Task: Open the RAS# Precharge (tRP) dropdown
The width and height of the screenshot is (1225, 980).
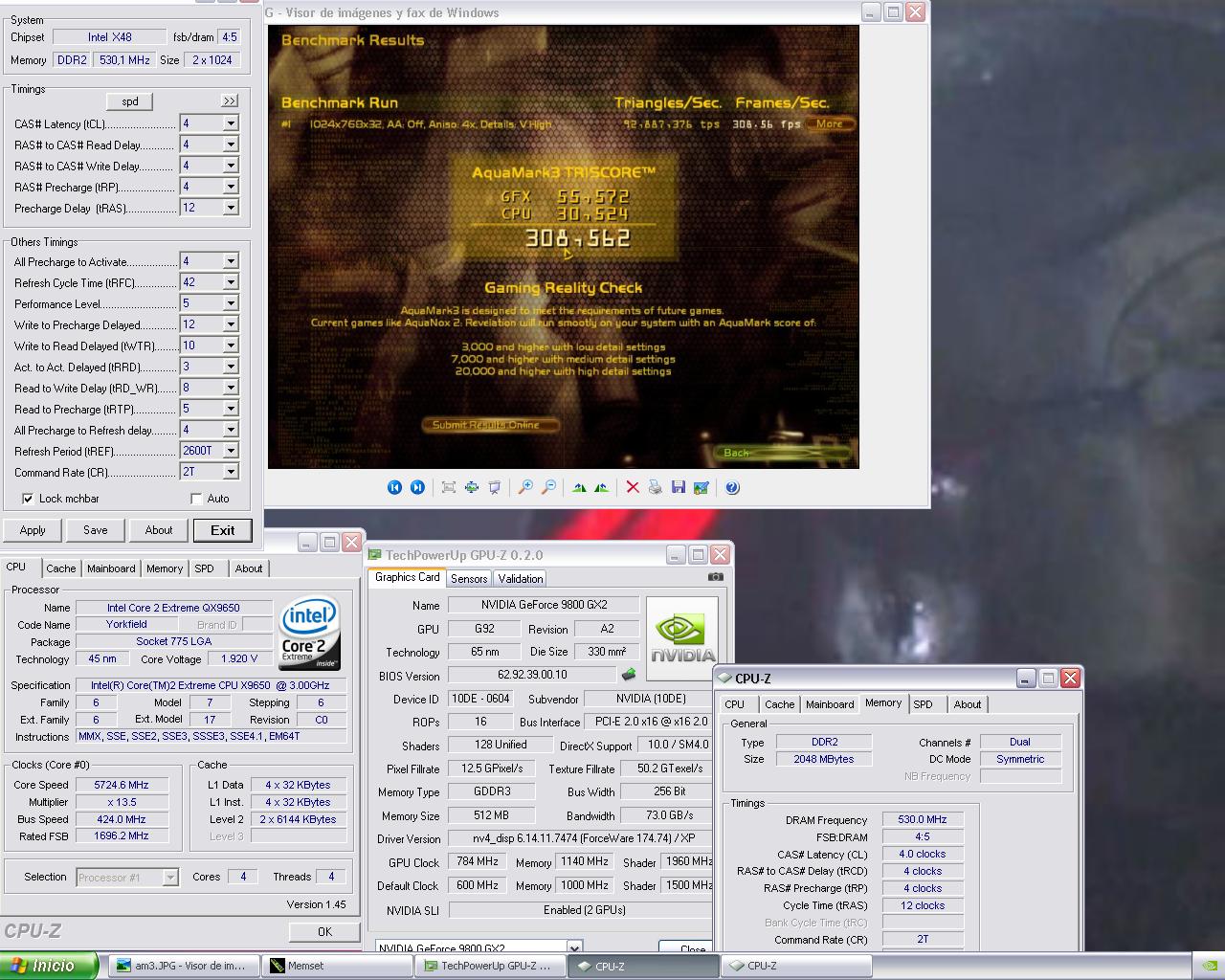Action: click(231, 187)
